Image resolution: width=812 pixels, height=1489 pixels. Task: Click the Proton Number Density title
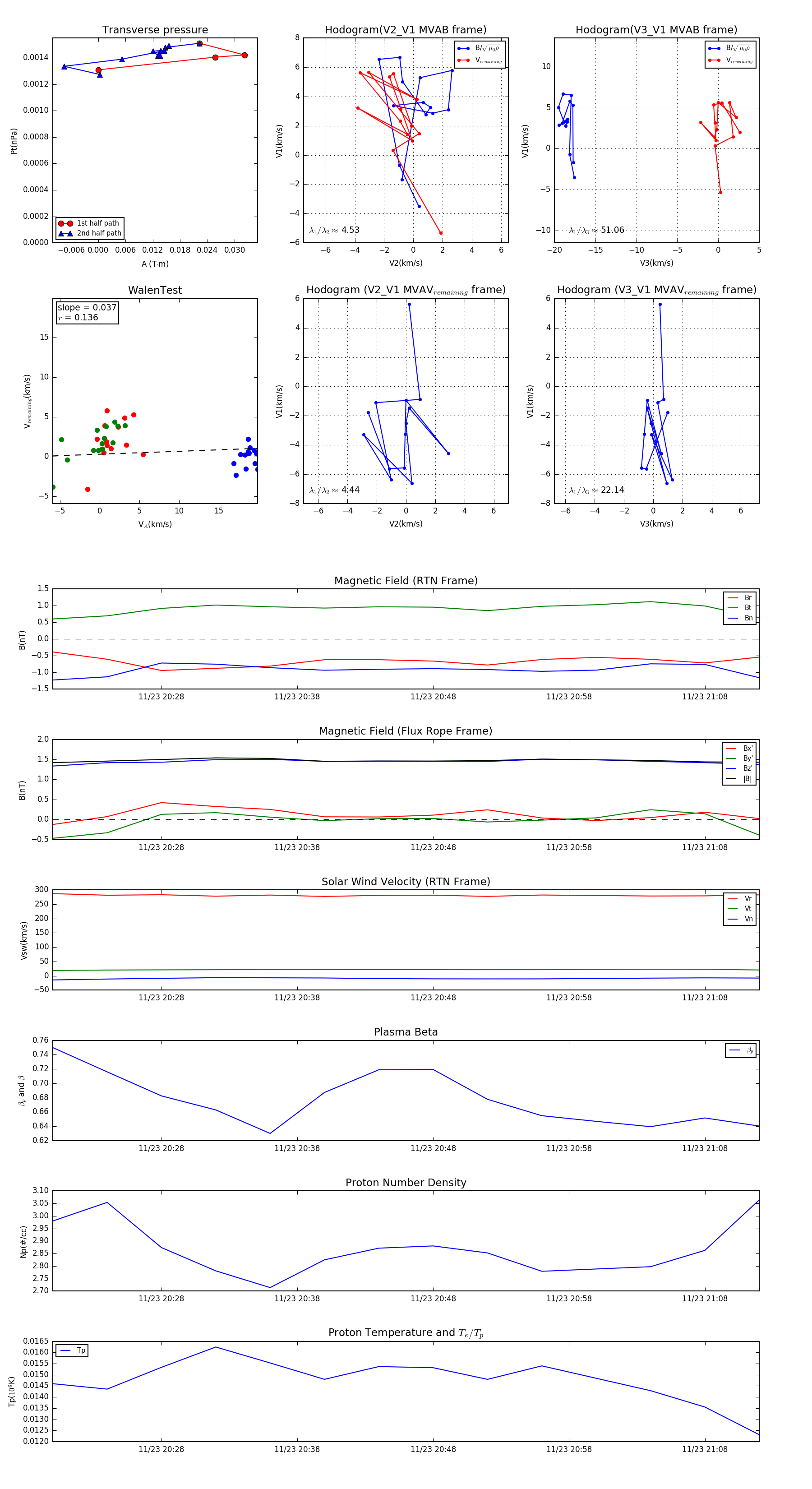(x=406, y=1183)
